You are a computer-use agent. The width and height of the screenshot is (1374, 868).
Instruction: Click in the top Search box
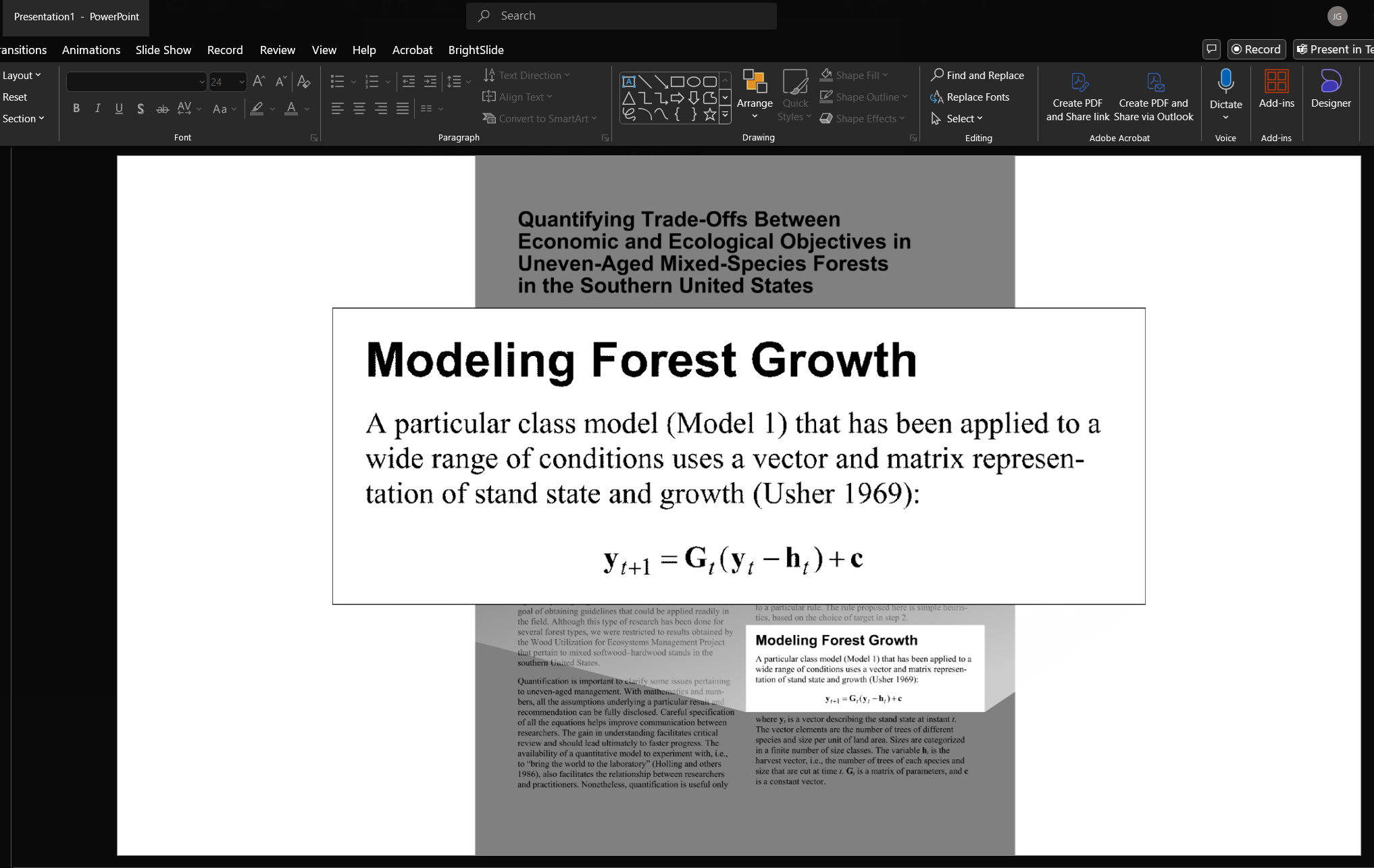[621, 16]
